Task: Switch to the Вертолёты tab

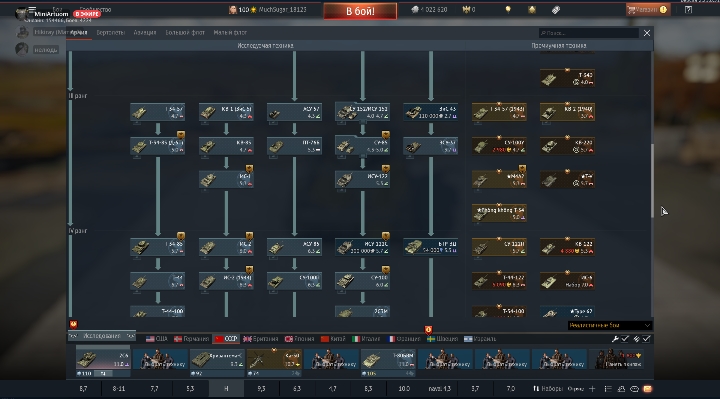Action: (111, 33)
